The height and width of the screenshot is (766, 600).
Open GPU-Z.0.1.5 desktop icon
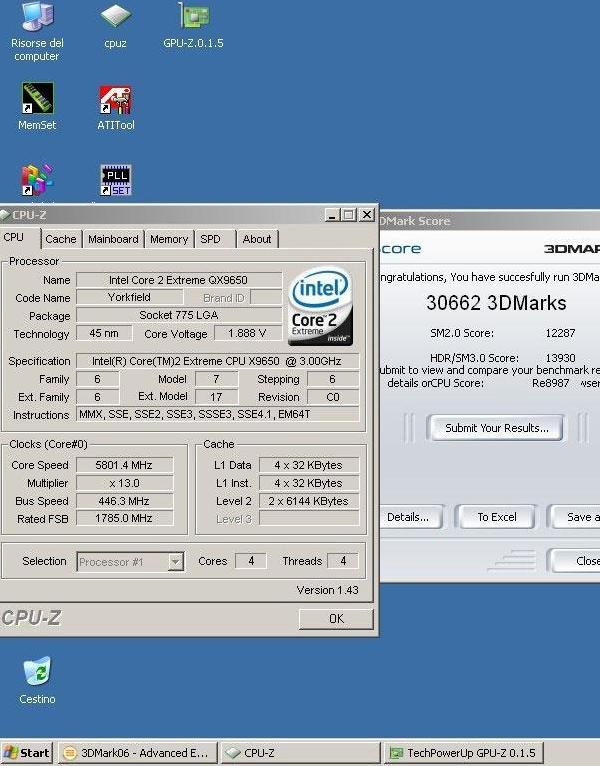[193, 24]
